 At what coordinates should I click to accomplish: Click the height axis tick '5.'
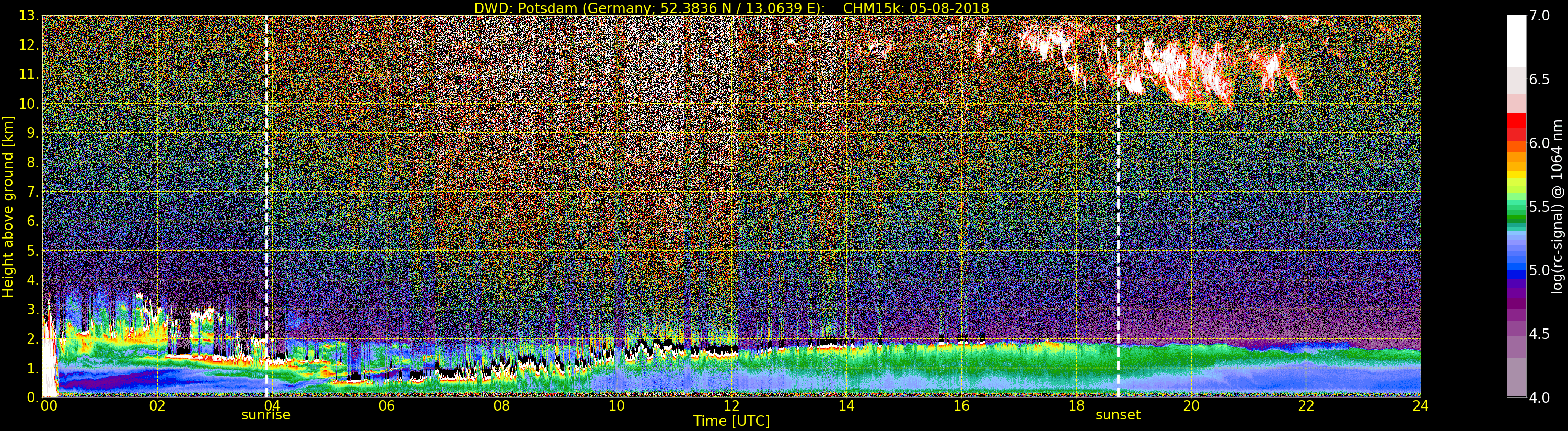tap(32, 251)
